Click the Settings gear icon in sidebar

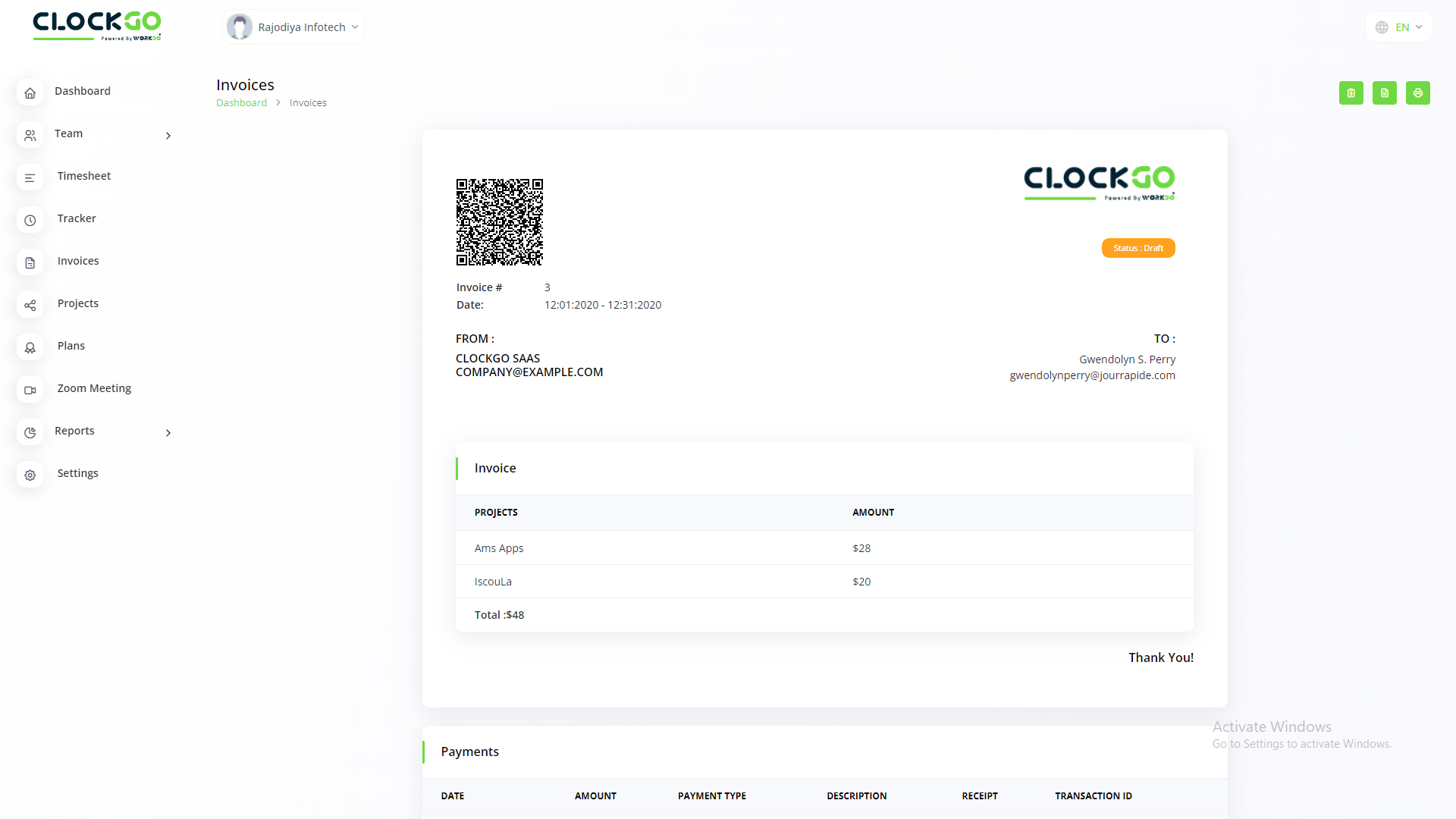pos(30,475)
